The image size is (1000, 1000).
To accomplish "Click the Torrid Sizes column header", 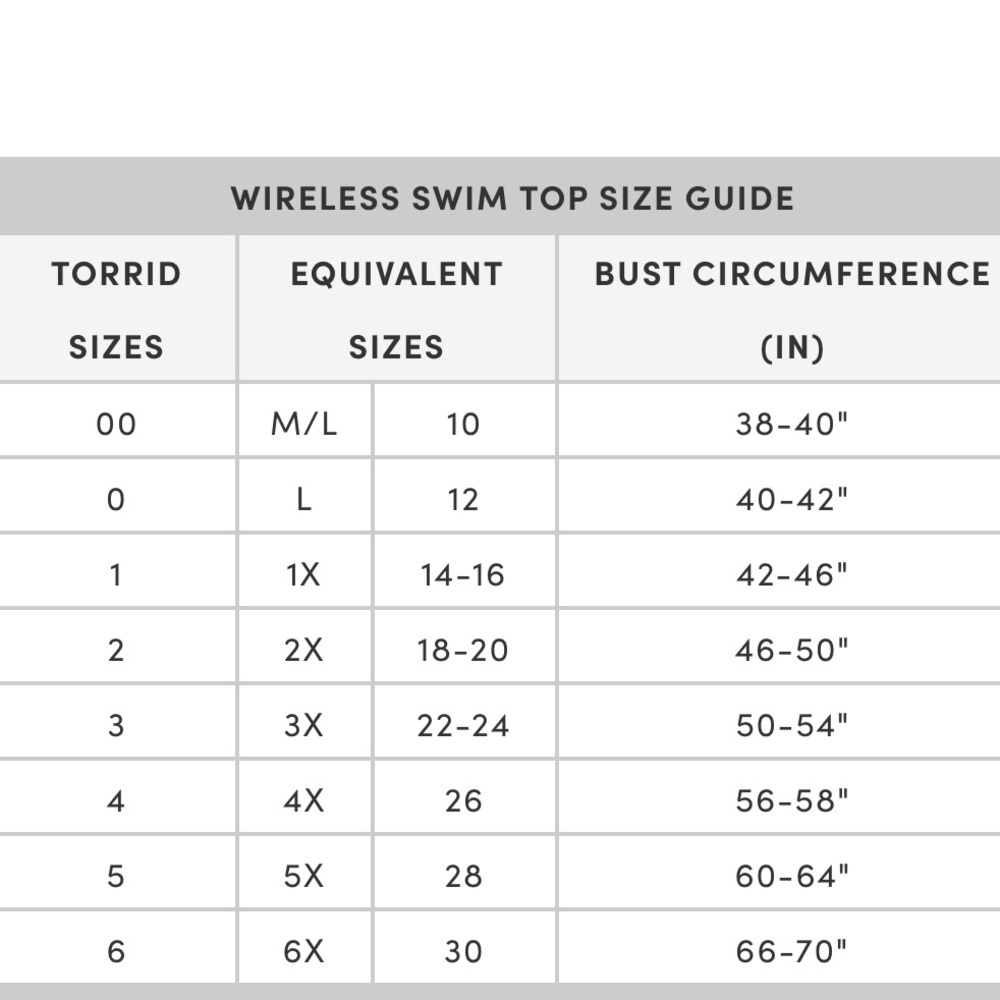I will pyautogui.click(x=116, y=309).
